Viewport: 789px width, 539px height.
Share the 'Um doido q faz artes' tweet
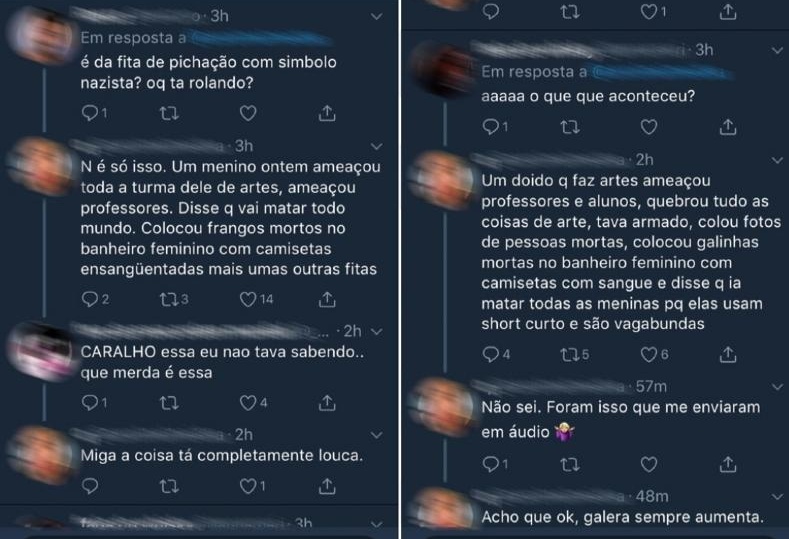coord(728,355)
